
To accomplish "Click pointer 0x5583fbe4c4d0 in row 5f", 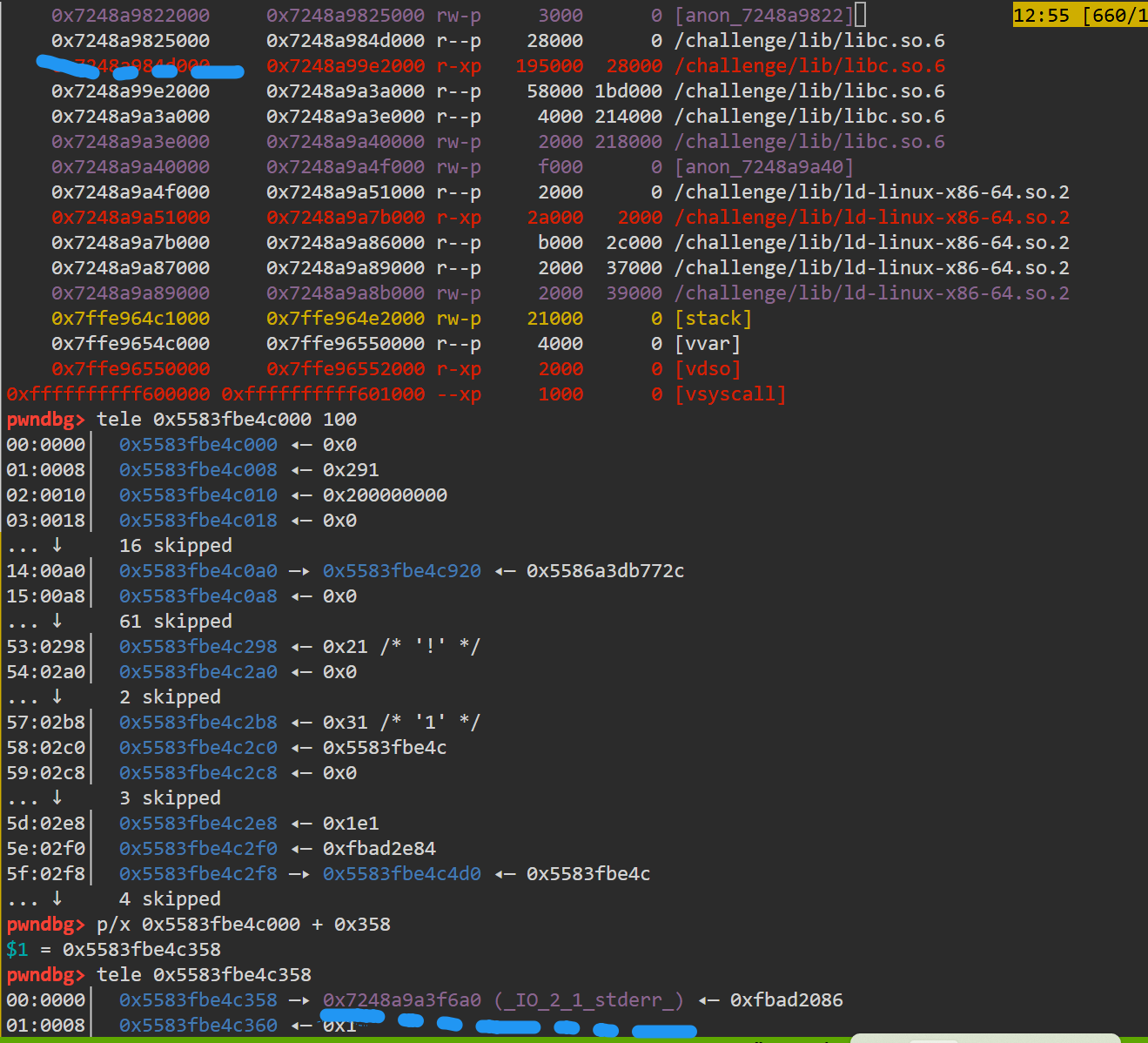I will [x=402, y=874].
